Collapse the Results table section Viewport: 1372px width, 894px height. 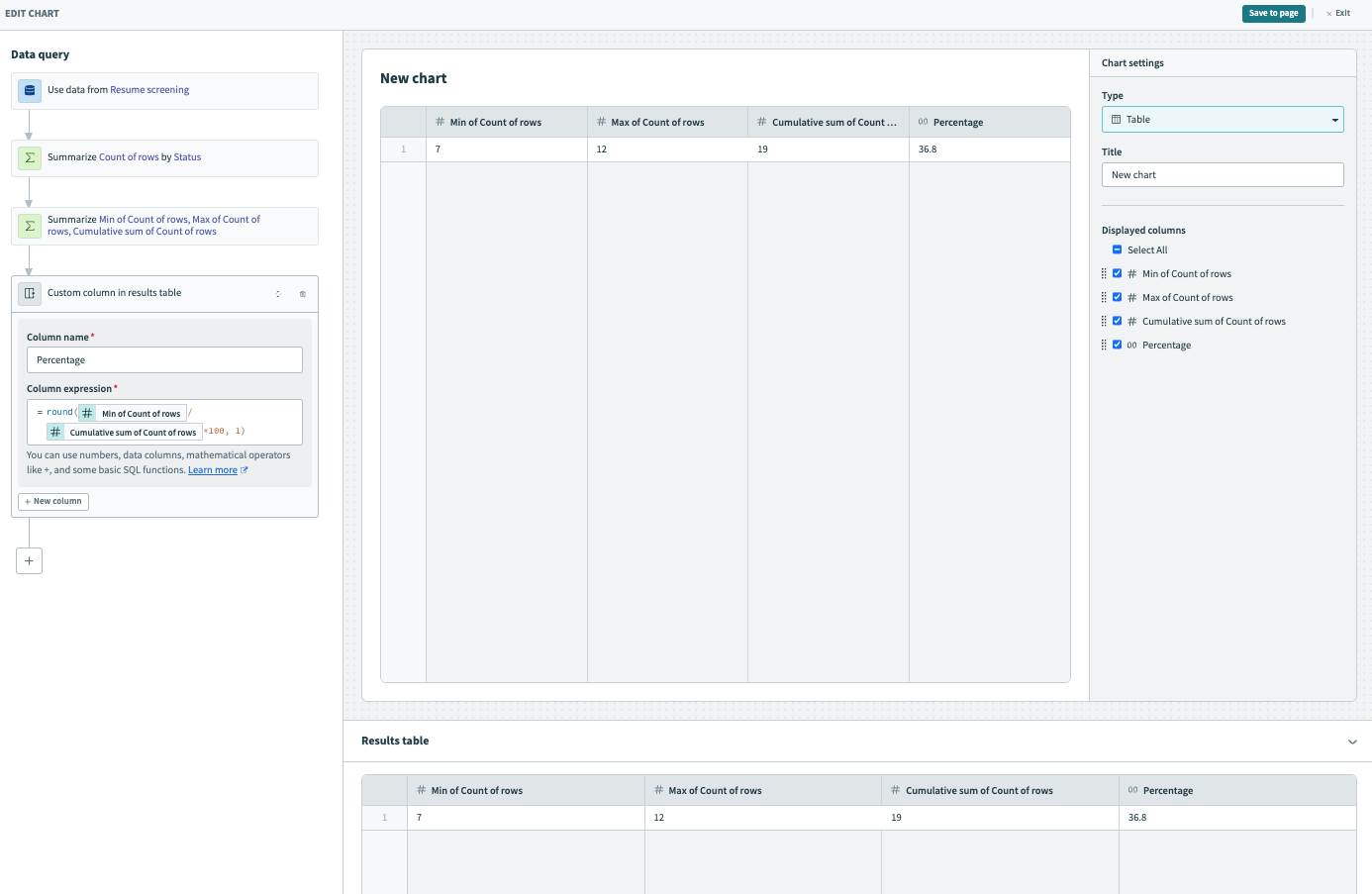1352,742
